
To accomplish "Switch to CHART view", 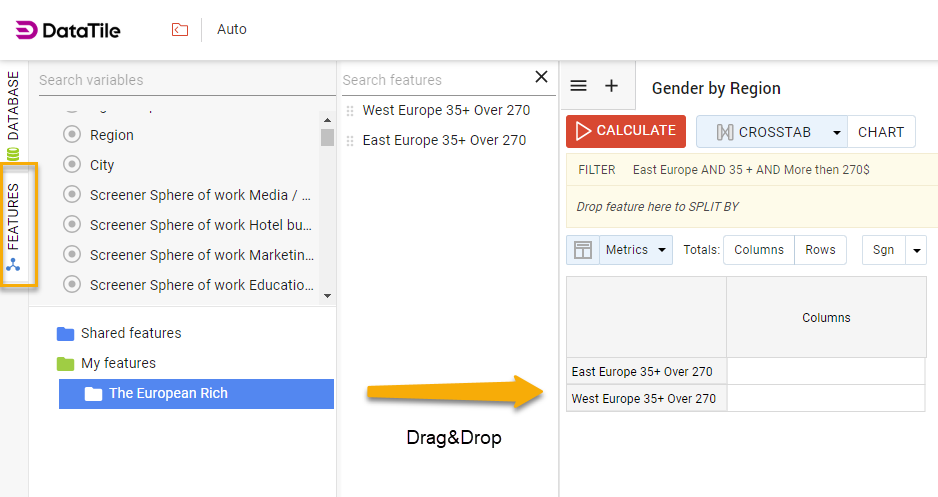I will (x=880, y=132).
